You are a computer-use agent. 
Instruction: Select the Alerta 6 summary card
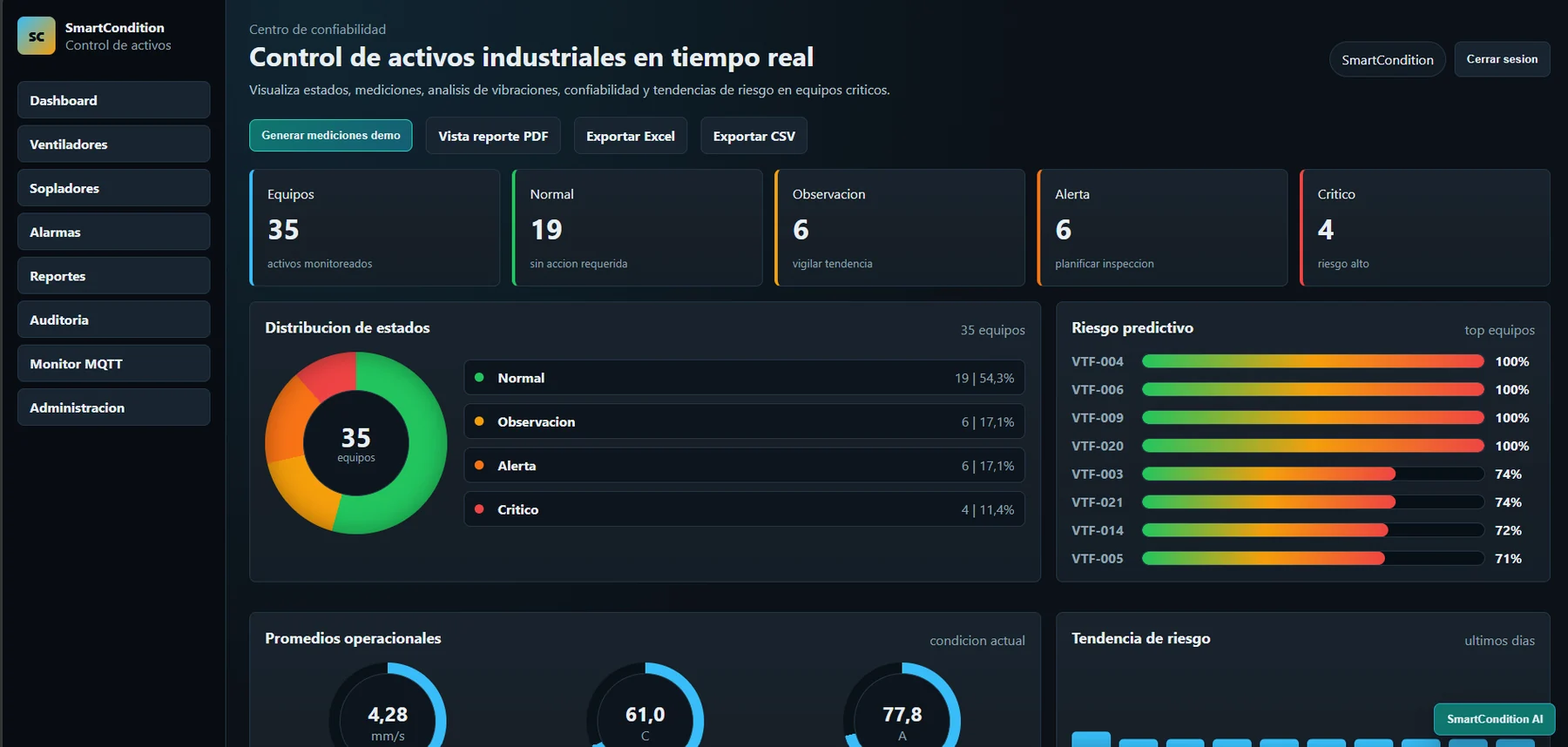[x=1162, y=228]
